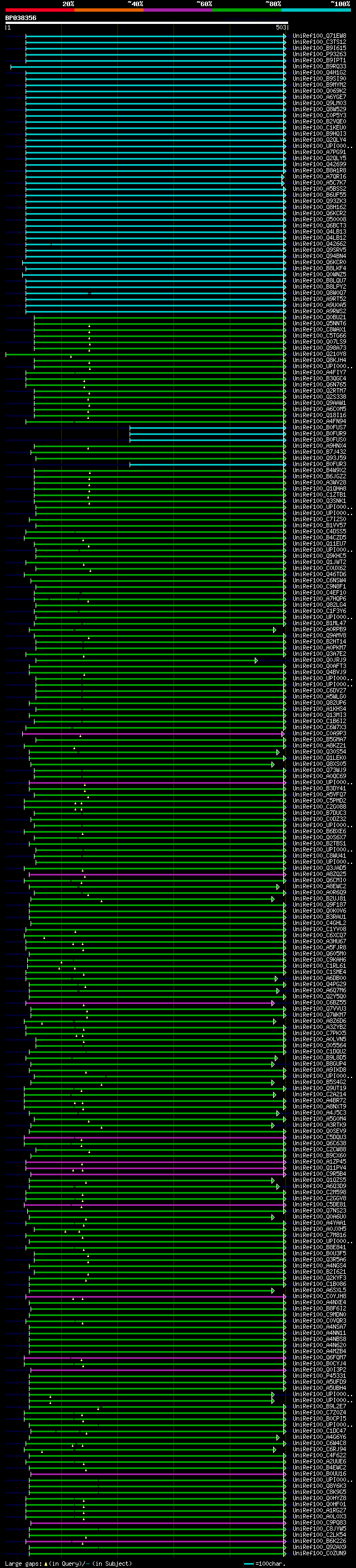Open hit UniRef100_Q11EU7
This screenshot has height=1568, width=356.
coord(319,543)
